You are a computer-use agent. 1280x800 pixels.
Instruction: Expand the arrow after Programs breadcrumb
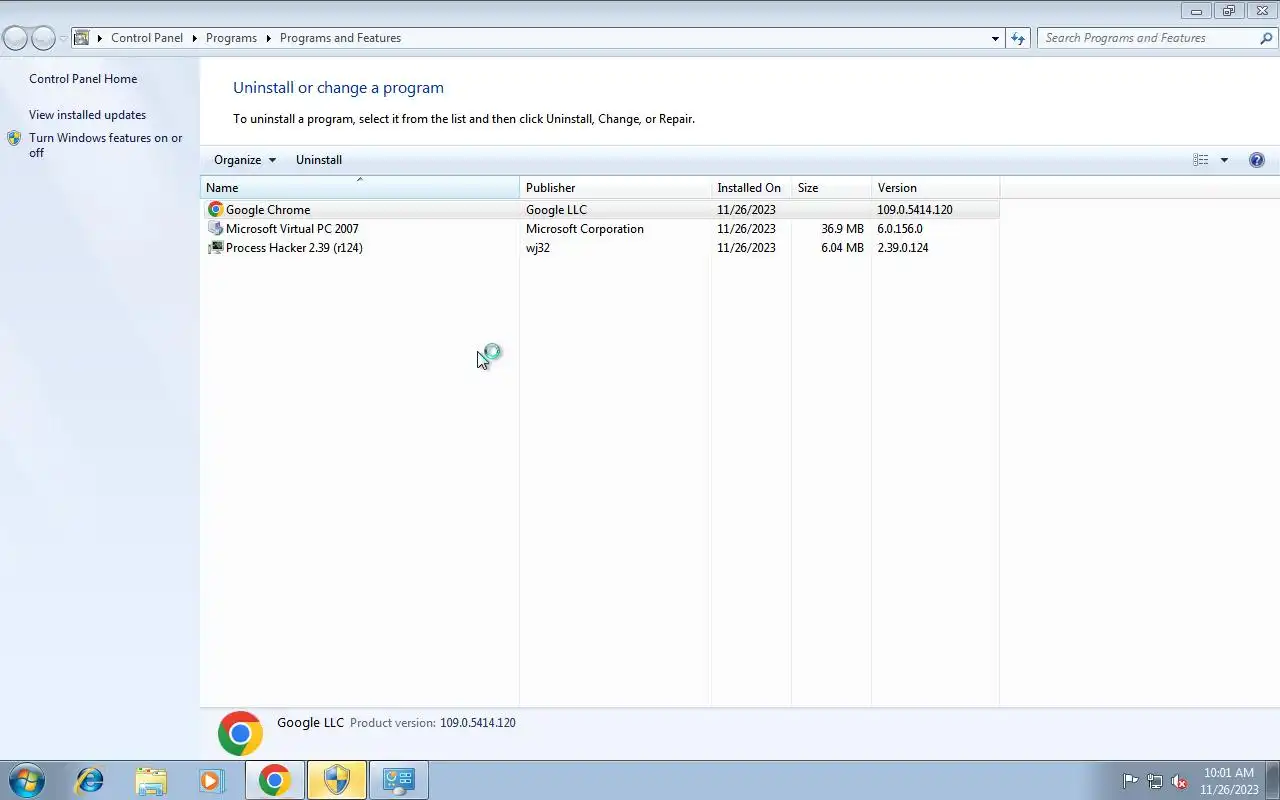point(268,38)
